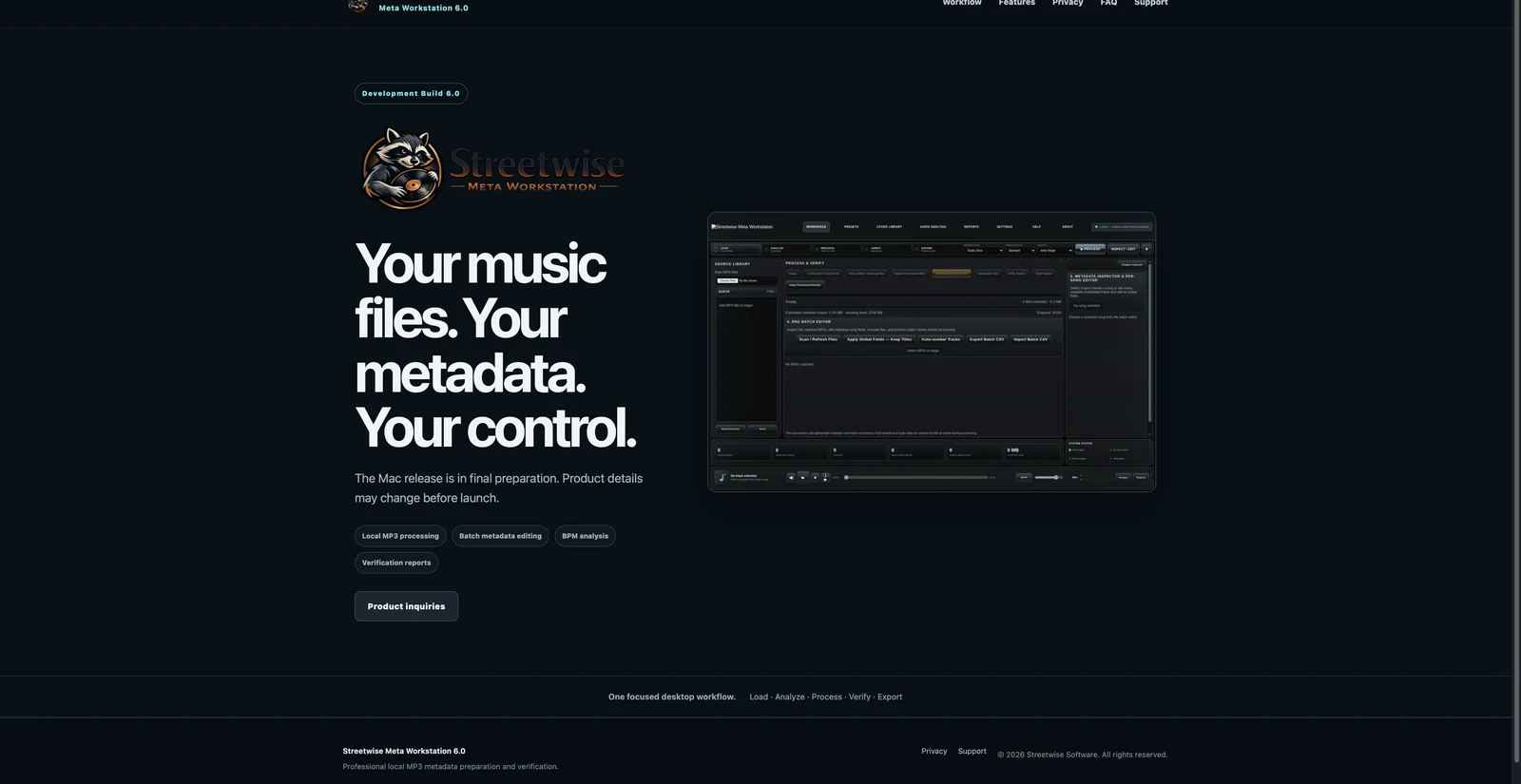Open the Standard dropdown
Image resolution: width=1521 pixels, height=784 pixels.
click(x=1020, y=250)
